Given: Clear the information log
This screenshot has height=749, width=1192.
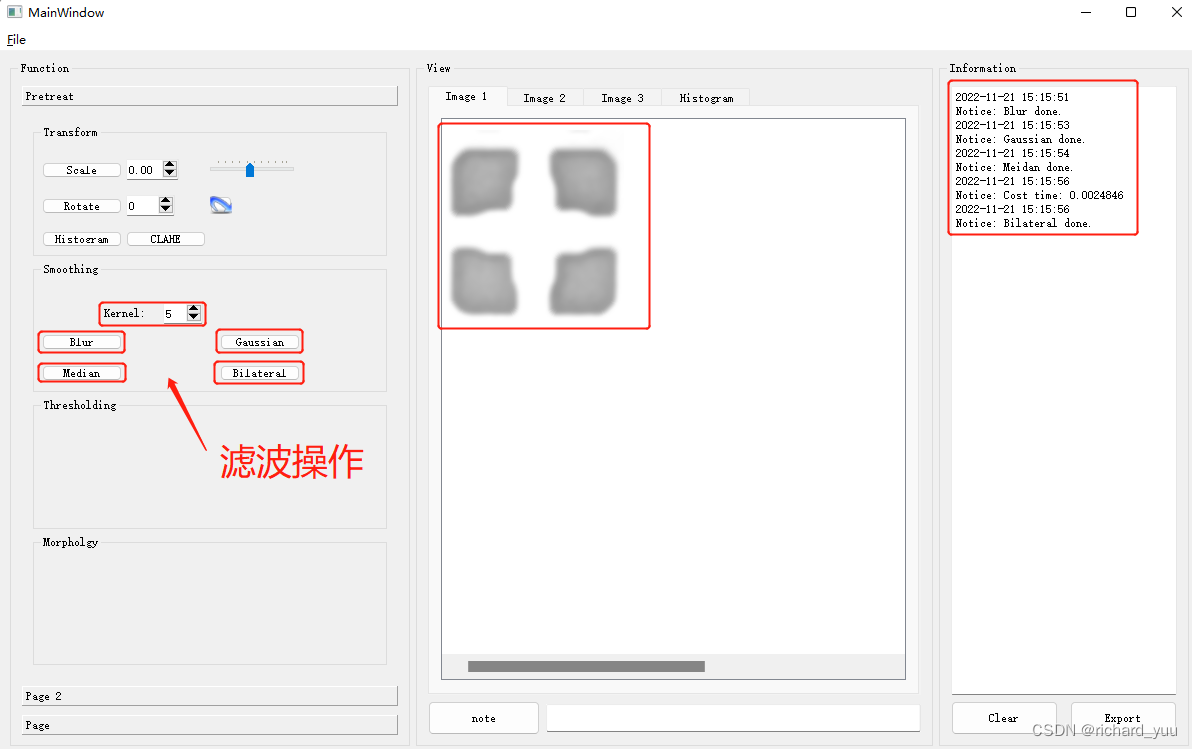Looking at the screenshot, I should coord(1003,718).
